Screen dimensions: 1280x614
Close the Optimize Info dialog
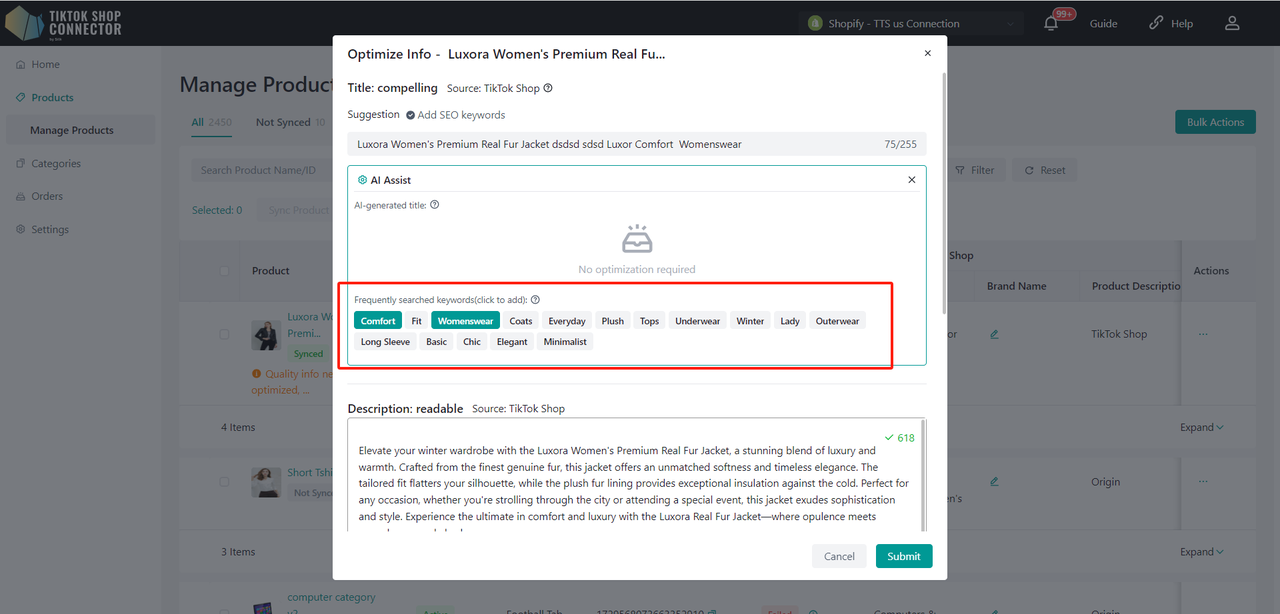927,54
